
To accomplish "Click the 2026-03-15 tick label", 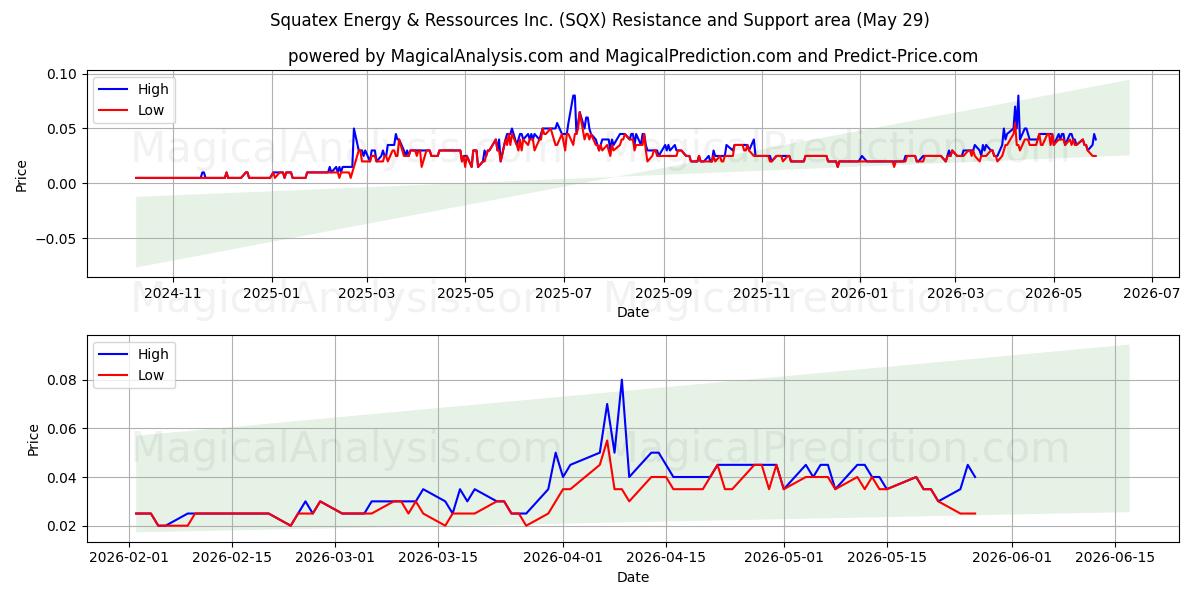I will pyautogui.click(x=436, y=558).
